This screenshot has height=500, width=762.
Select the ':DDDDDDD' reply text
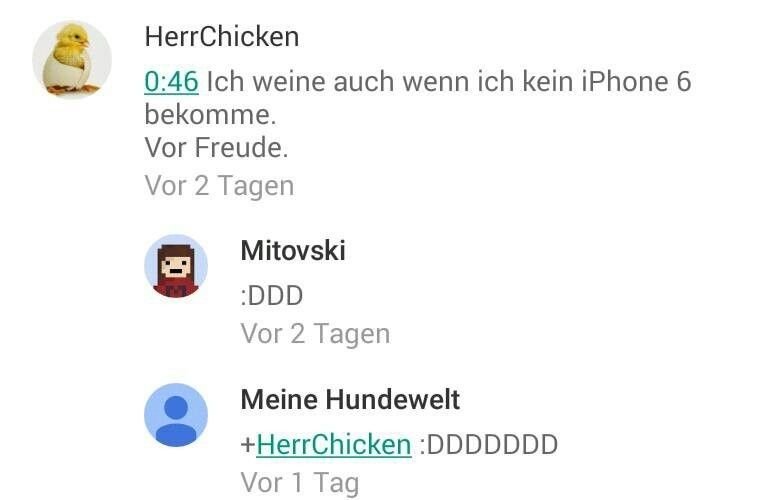point(488,444)
